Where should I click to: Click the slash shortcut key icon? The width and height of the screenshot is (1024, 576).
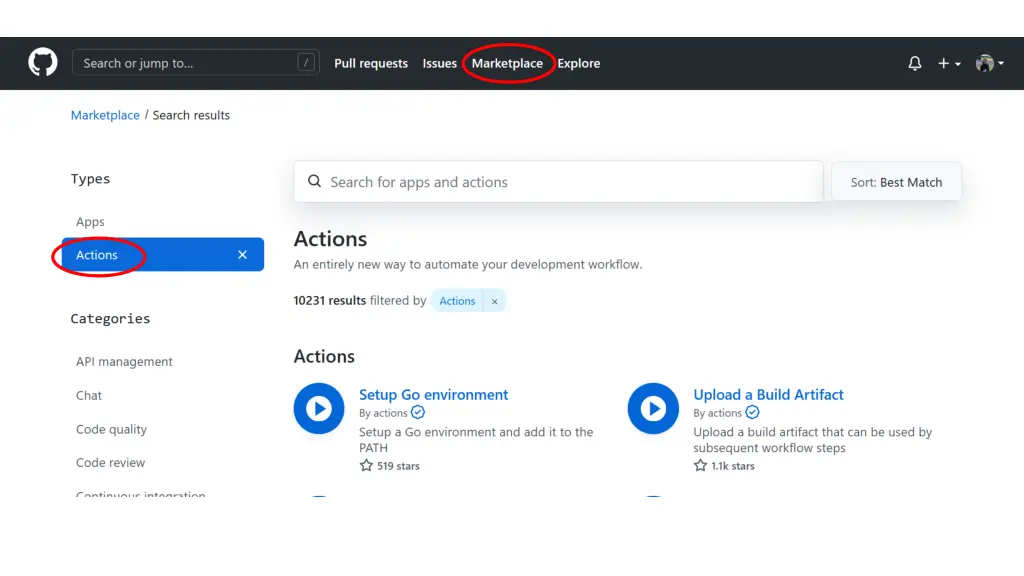[306, 63]
